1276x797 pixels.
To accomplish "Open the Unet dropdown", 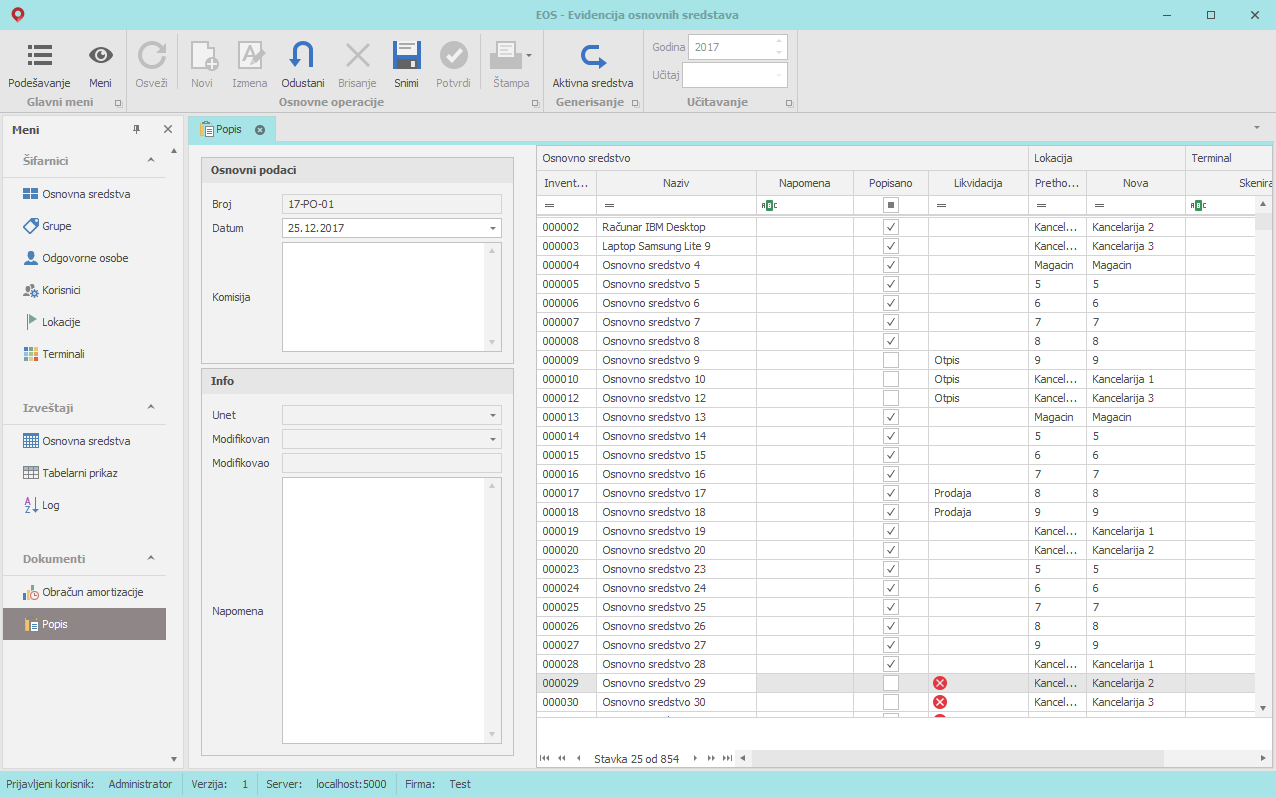I will pyautogui.click(x=493, y=415).
